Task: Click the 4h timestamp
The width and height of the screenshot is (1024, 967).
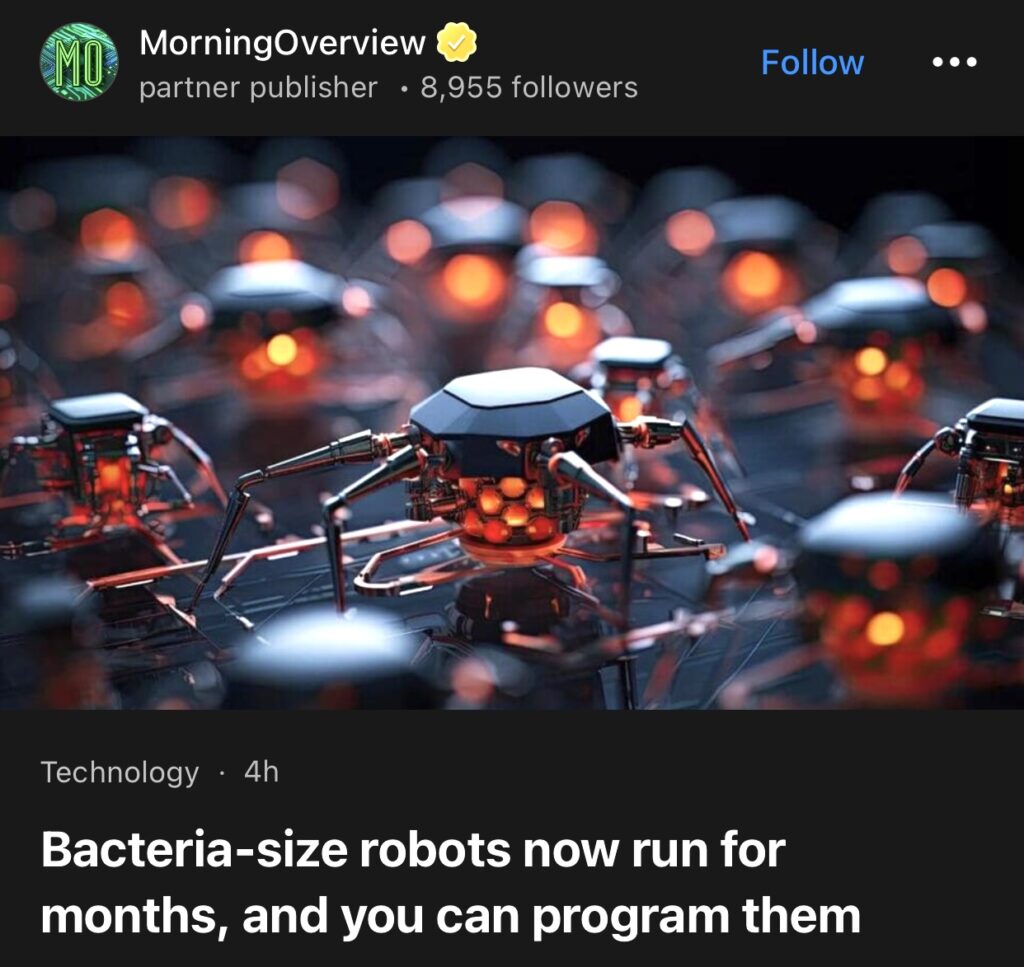Action: (261, 772)
